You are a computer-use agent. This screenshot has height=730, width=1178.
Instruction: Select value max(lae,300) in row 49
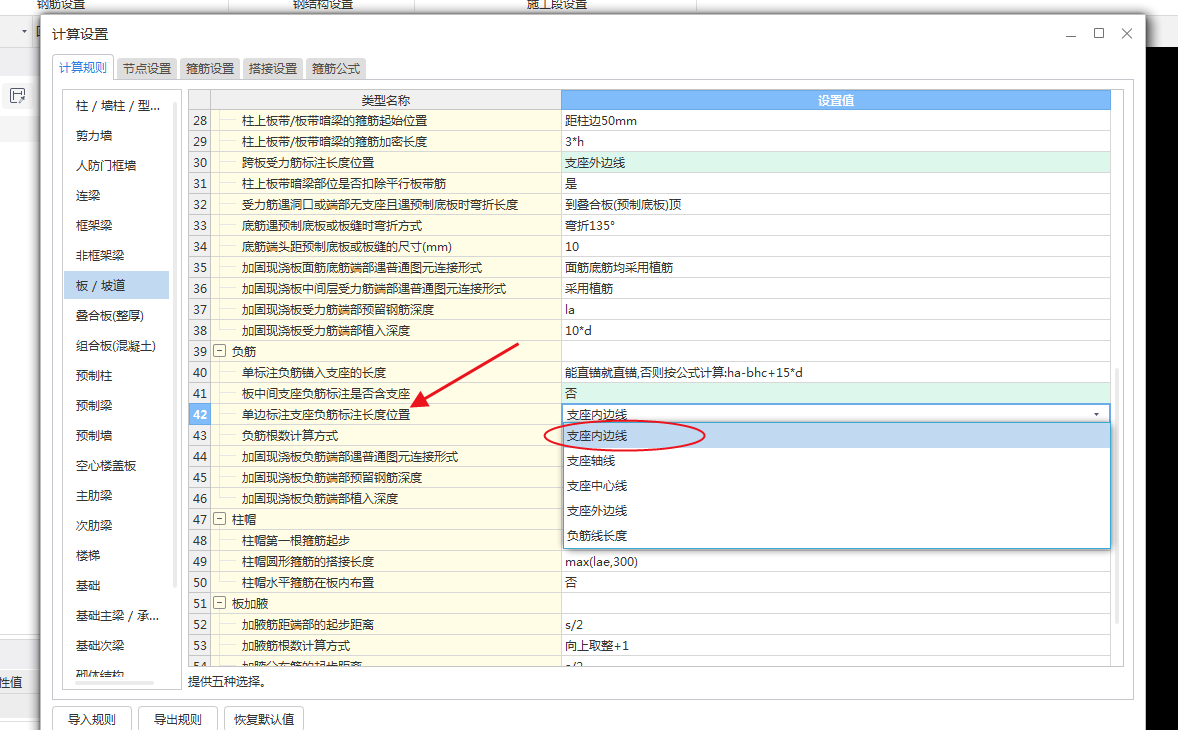click(835, 562)
